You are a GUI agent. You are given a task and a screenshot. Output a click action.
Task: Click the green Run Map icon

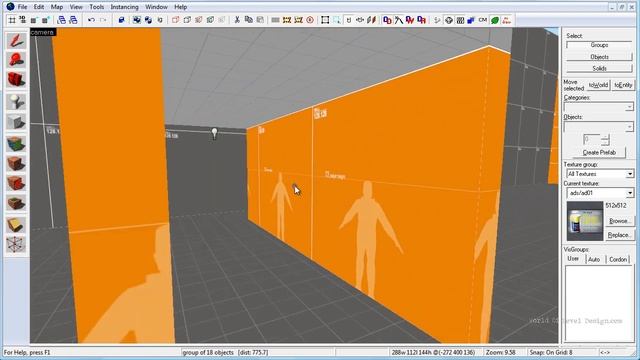tap(495, 20)
